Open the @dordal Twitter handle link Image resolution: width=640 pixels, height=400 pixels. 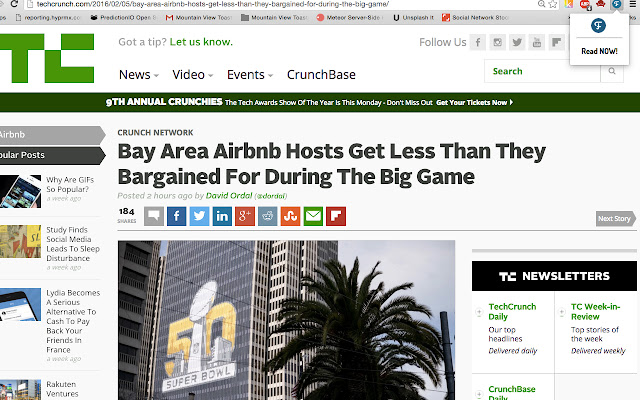271,196
